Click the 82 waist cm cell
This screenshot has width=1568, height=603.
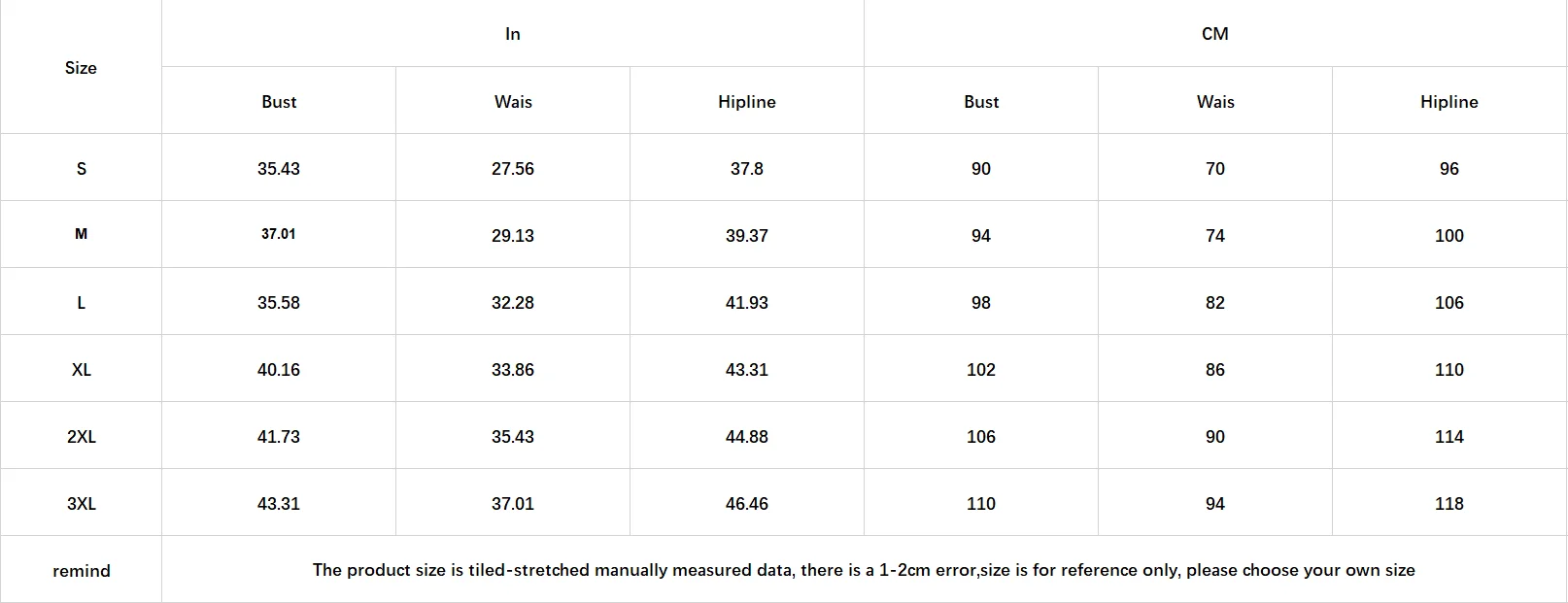point(1215,302)
